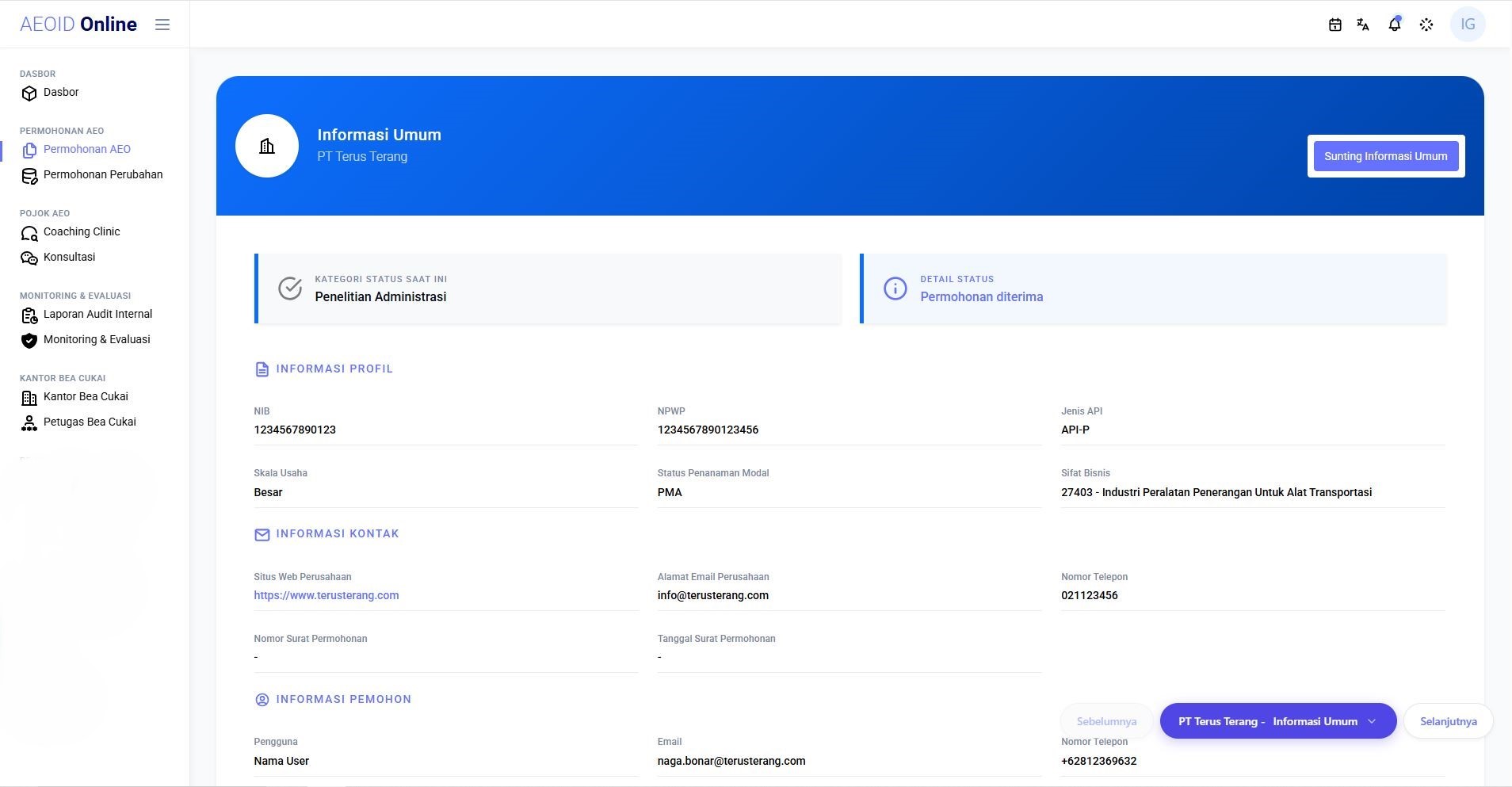Open the AEOID Online logo

78,25
